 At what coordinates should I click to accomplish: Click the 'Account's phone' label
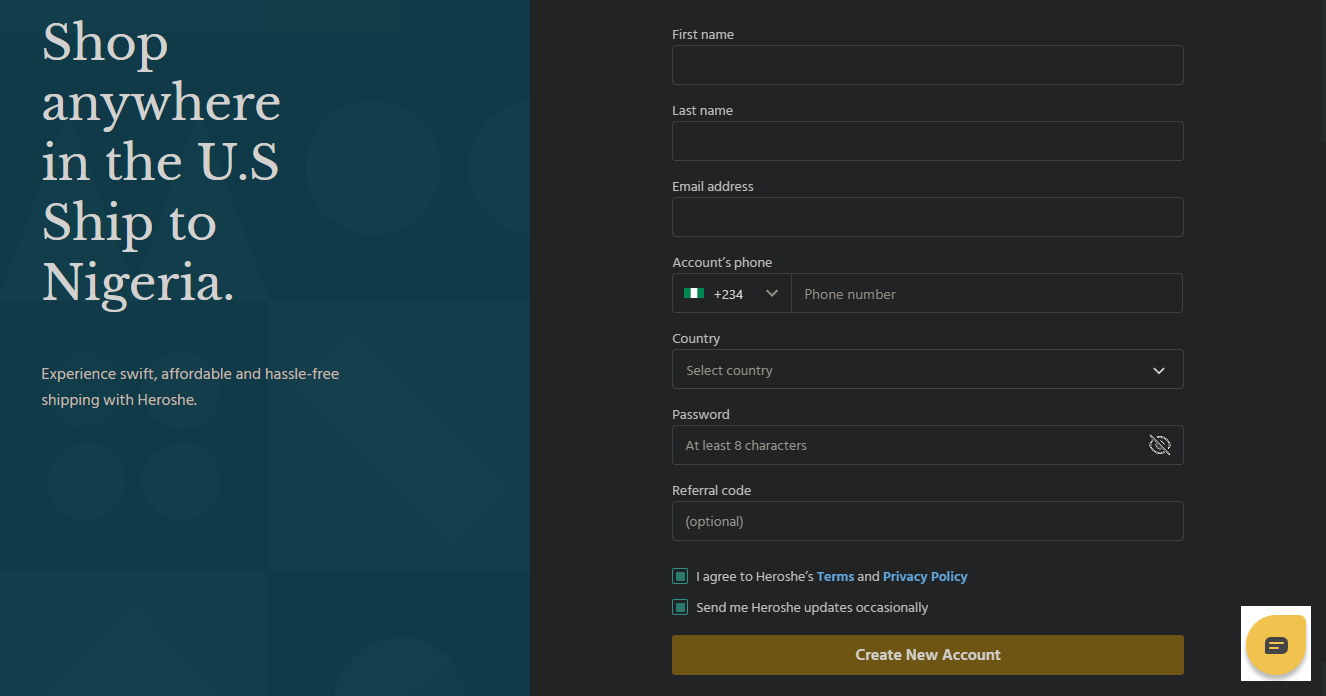(x=722, y=262)
